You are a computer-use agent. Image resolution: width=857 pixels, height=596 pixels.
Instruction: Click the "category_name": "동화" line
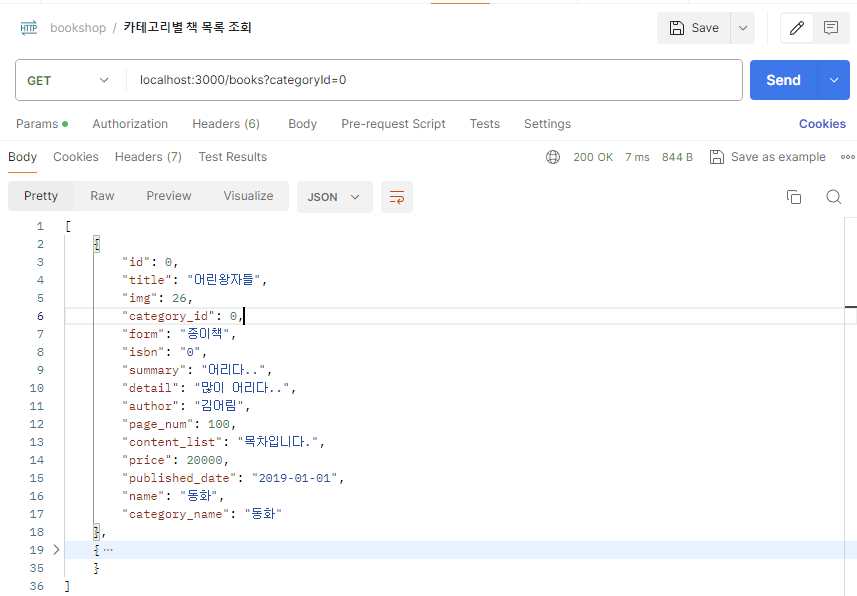click(202, 514)
